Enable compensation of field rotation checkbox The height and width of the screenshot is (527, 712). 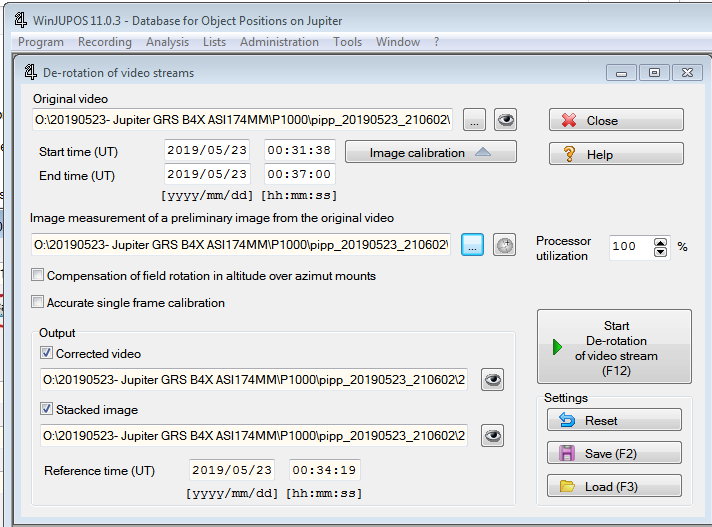tap(37, 275)
